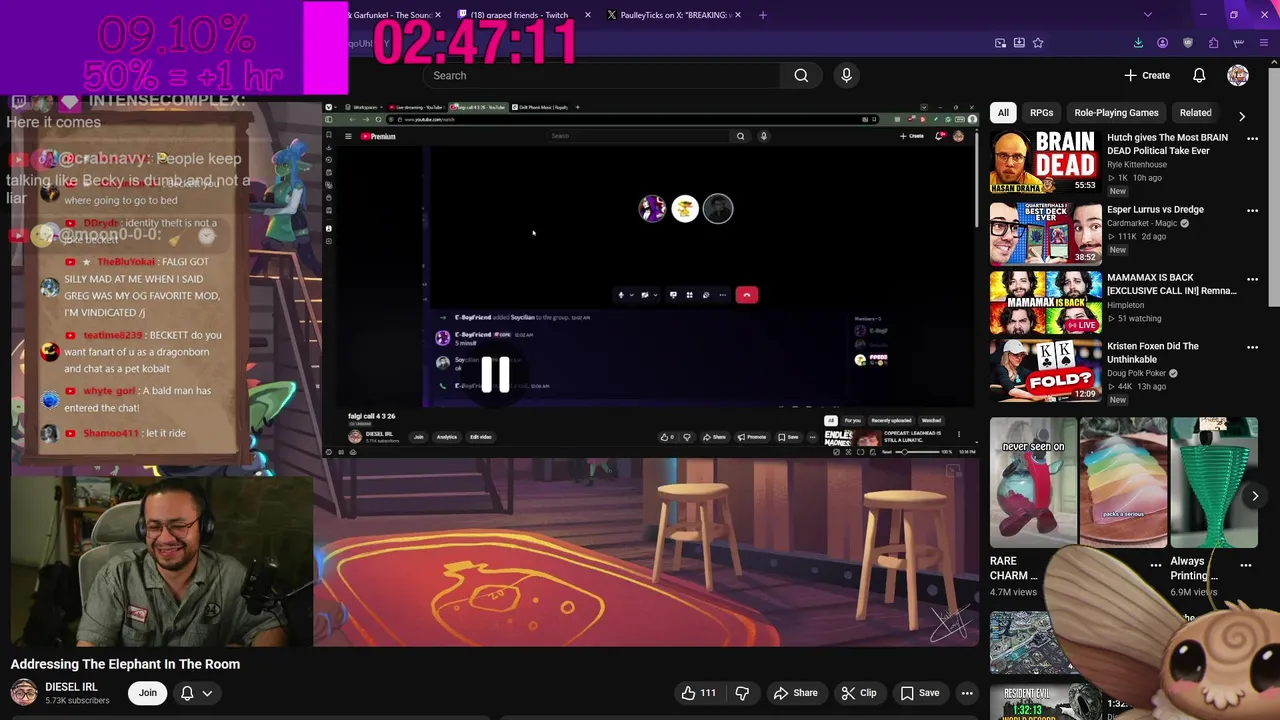Start voice search with the microphone icon
1280x720 pixels.
(846, 75)
